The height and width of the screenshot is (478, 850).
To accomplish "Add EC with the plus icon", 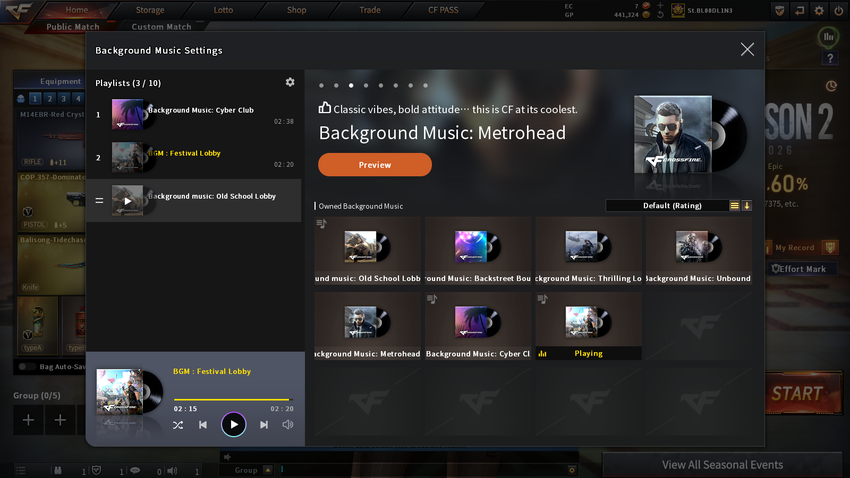I will tap(660, 5).
